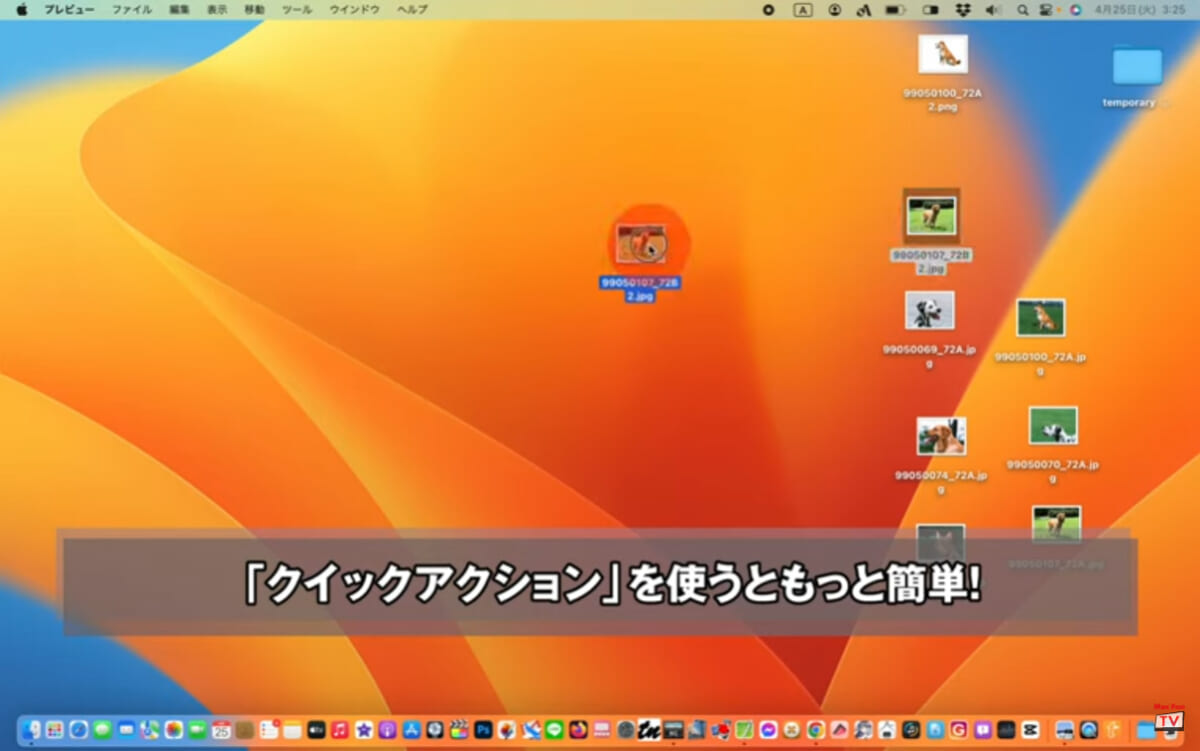Open Spotlight search magnifier icon

tap(1023, 9)
